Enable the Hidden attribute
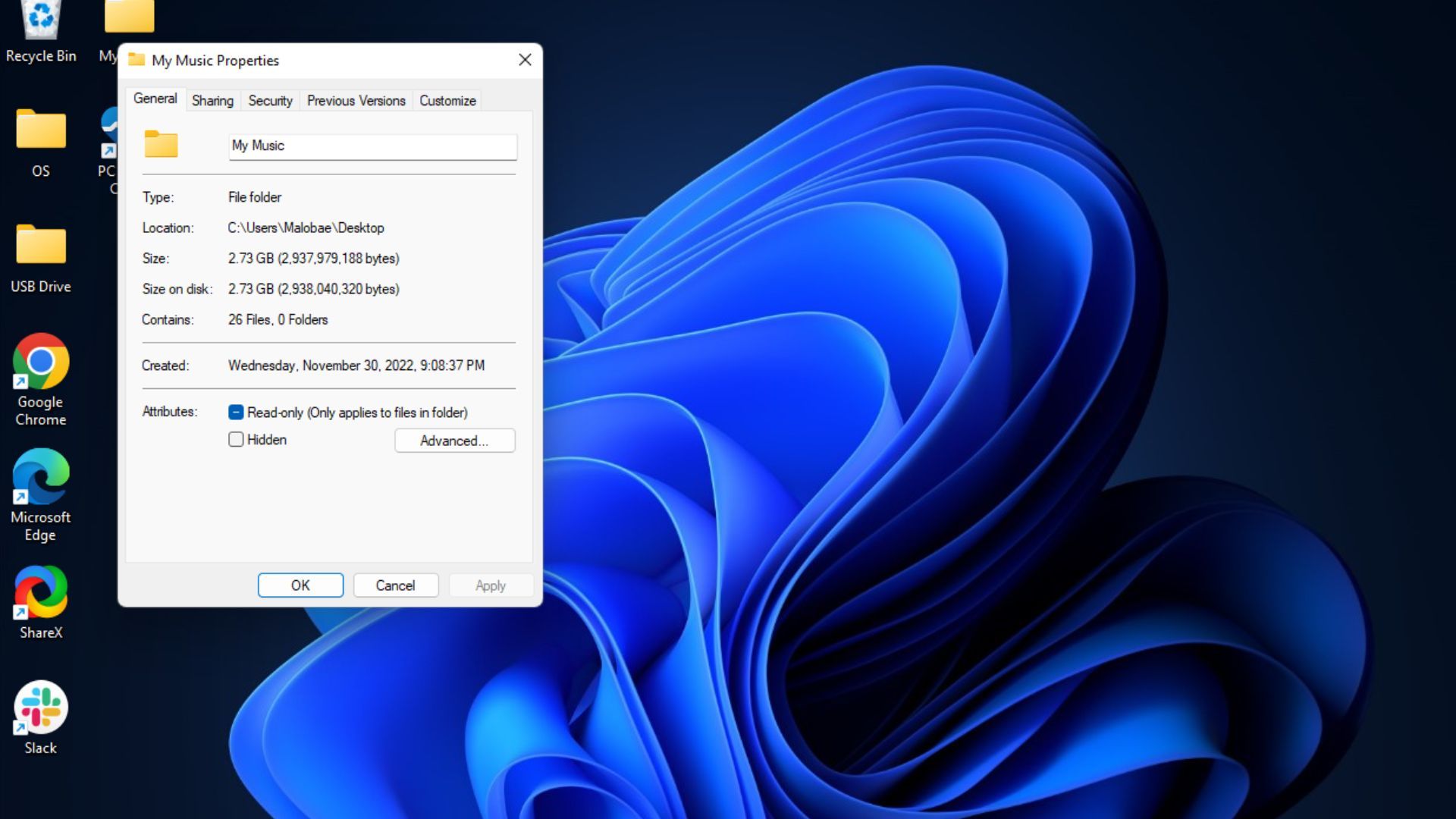The height and width of the screenshot is (819, 1456). [236, 439]
